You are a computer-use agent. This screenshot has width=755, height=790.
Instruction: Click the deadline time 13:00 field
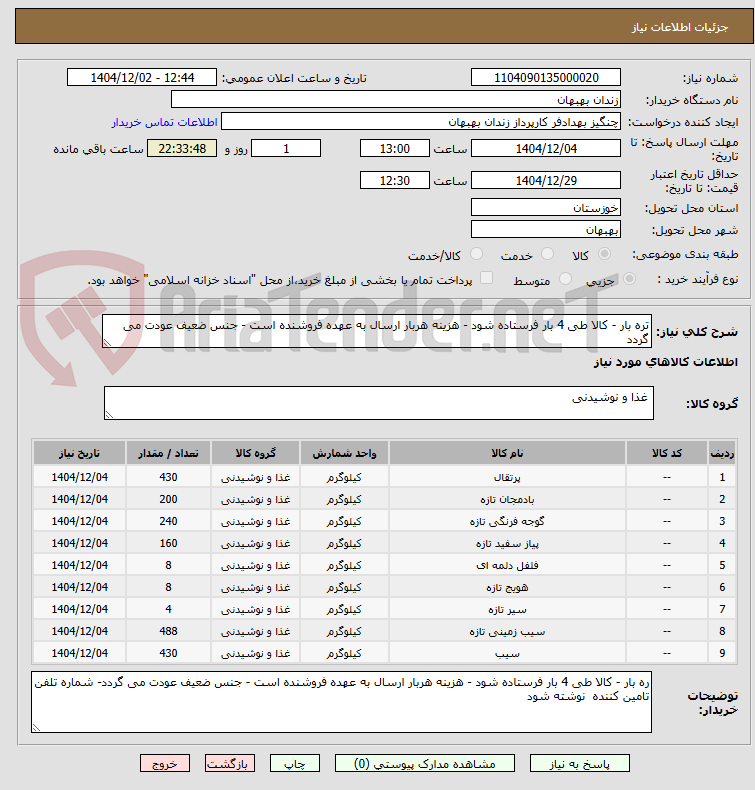pos(394,149)
